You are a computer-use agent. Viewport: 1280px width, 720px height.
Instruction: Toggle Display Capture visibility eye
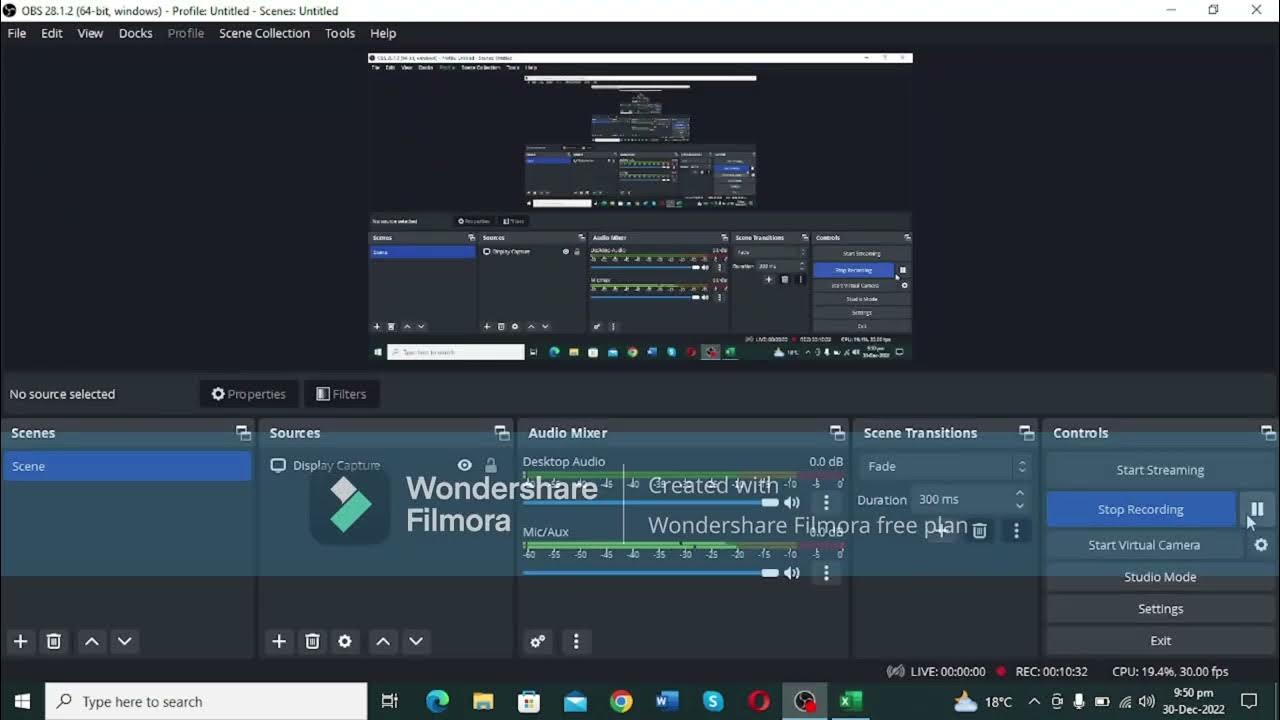click(x=464, y=465)
